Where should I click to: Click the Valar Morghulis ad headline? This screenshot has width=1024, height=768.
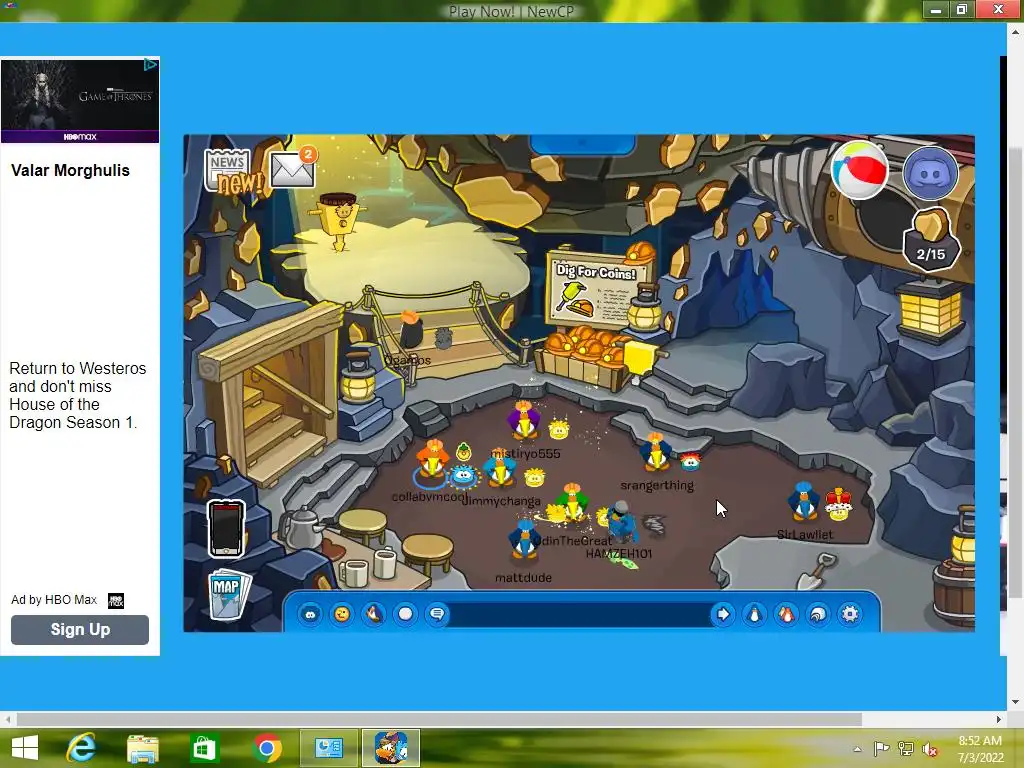tap(71, 170)
